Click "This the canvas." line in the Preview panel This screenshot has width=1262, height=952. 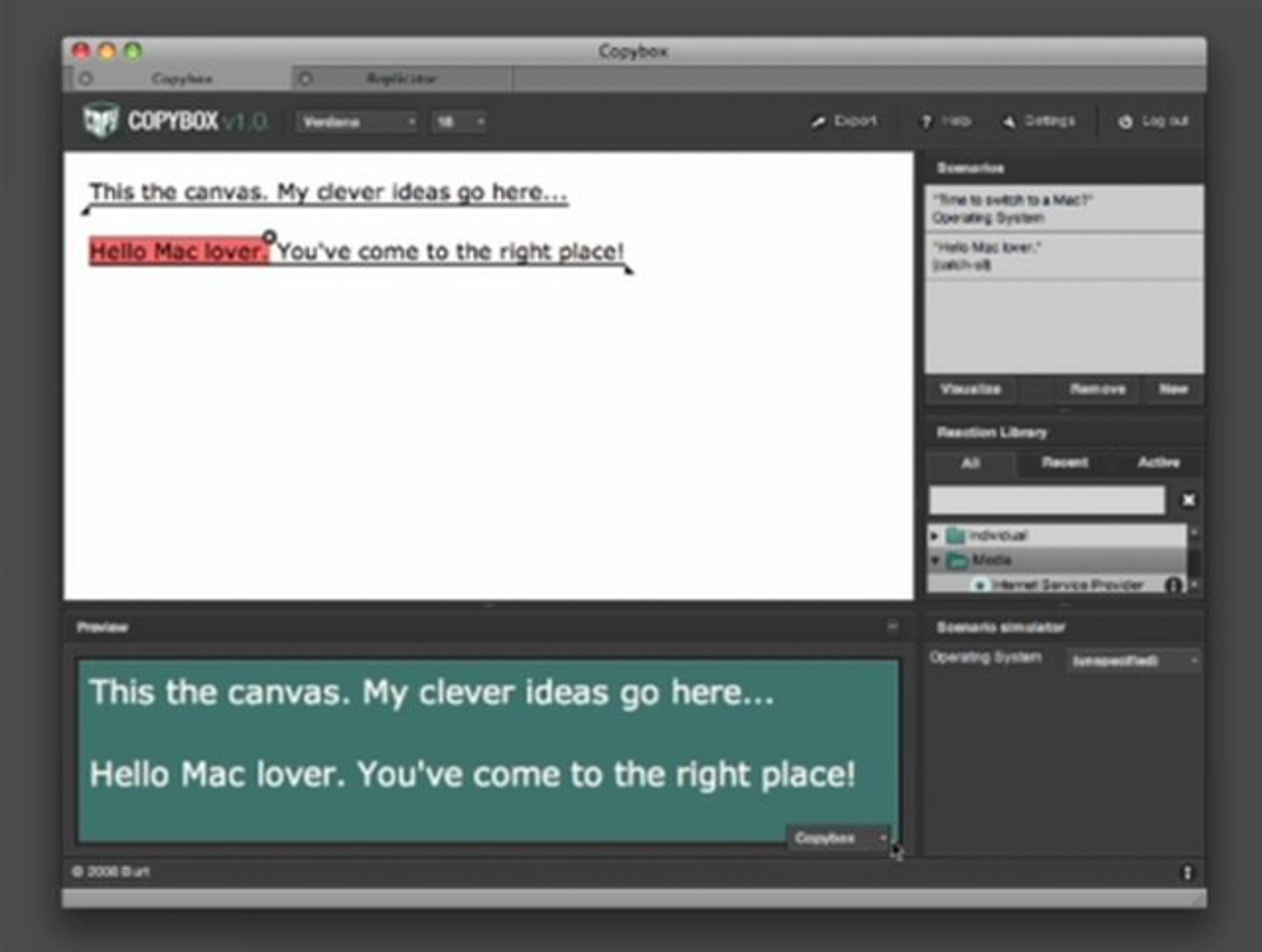432,692
